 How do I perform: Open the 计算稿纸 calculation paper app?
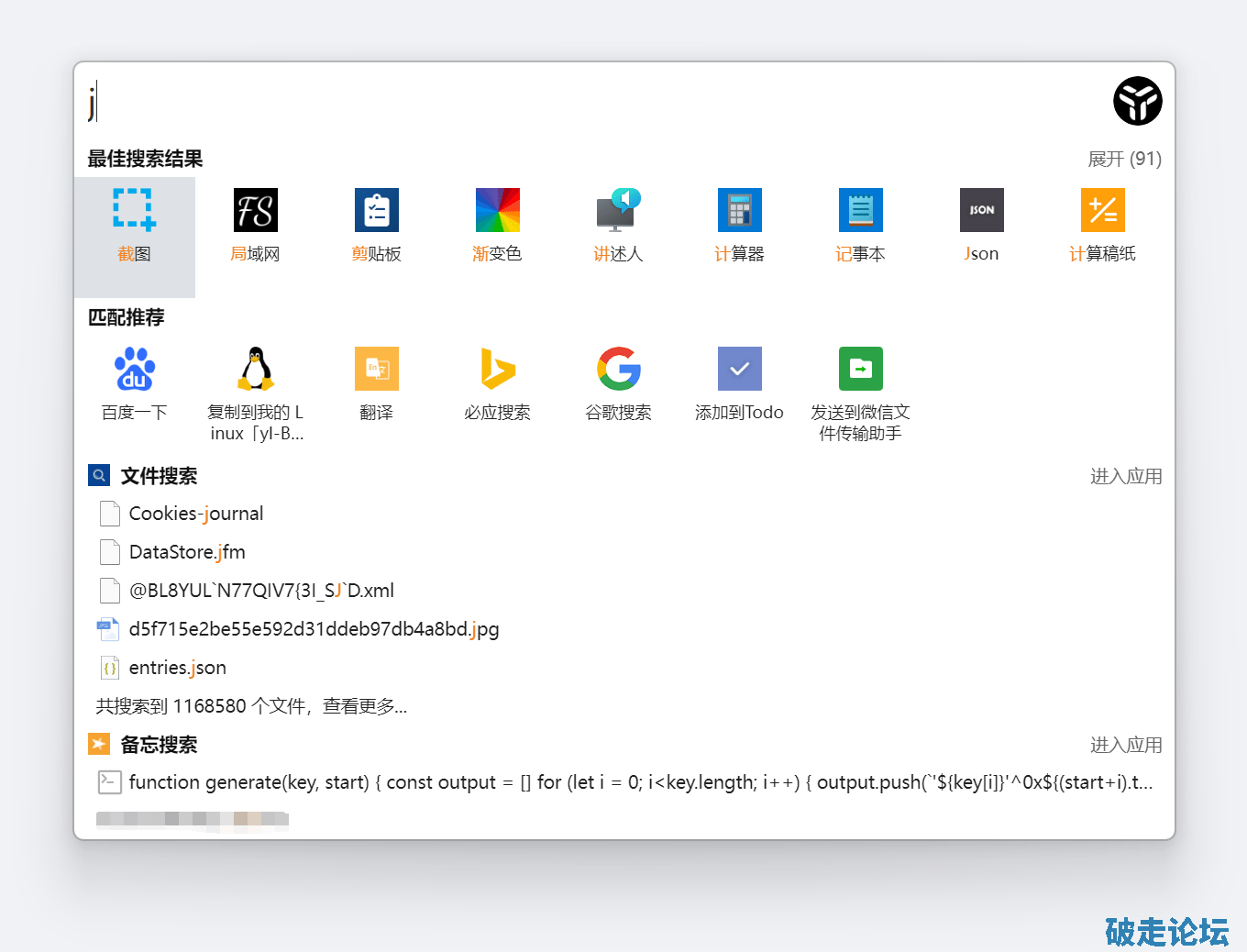tap(1102, 227)
